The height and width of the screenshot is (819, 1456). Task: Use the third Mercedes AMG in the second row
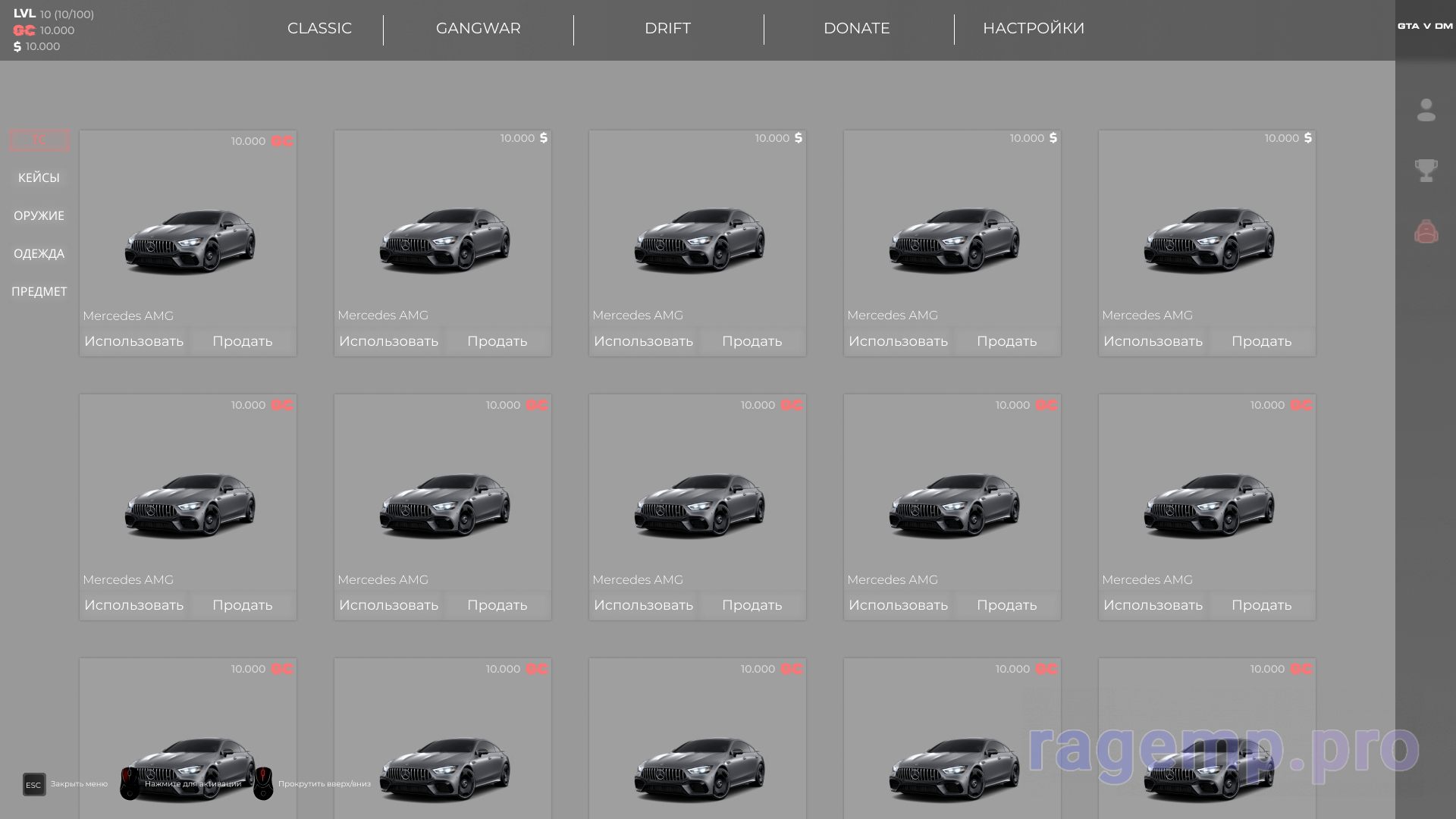click(x=644, y=605)
